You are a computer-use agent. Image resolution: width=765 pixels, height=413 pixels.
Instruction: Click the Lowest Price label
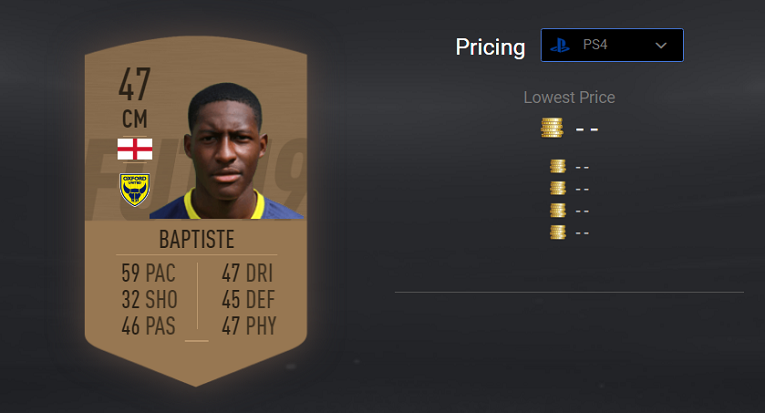tap(569, 98)
